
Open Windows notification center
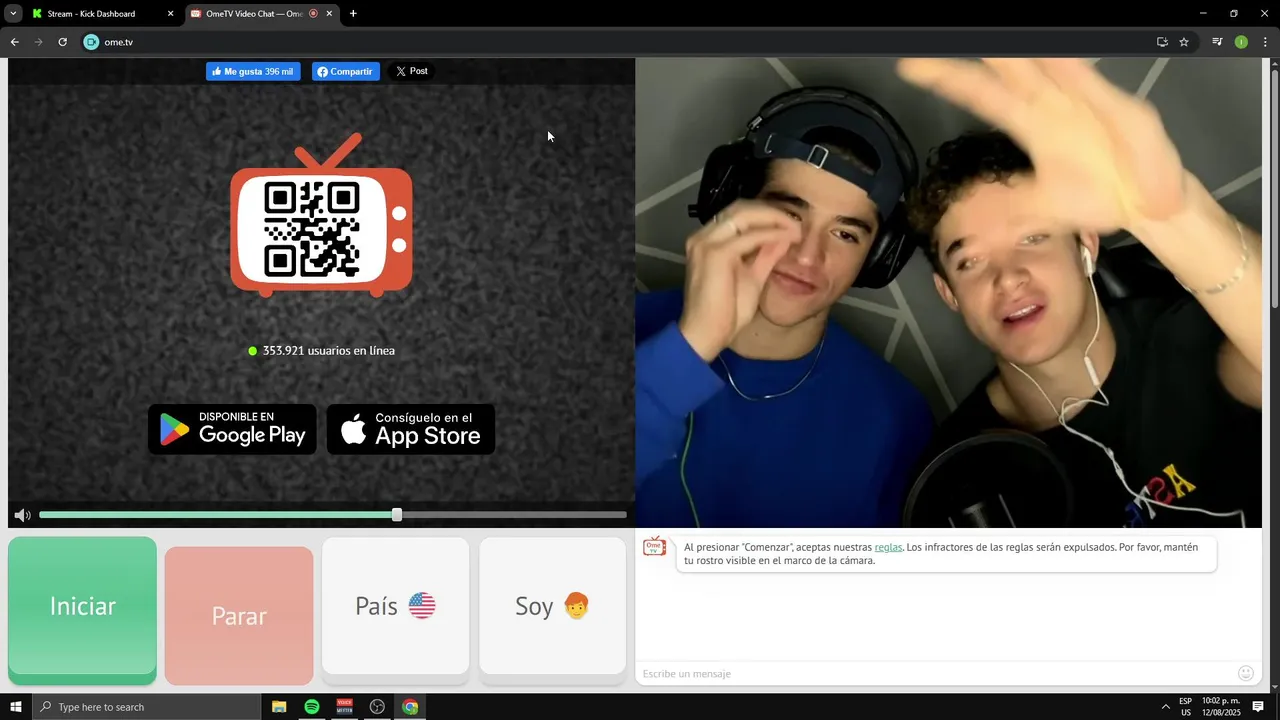[x=1258, y=707]
